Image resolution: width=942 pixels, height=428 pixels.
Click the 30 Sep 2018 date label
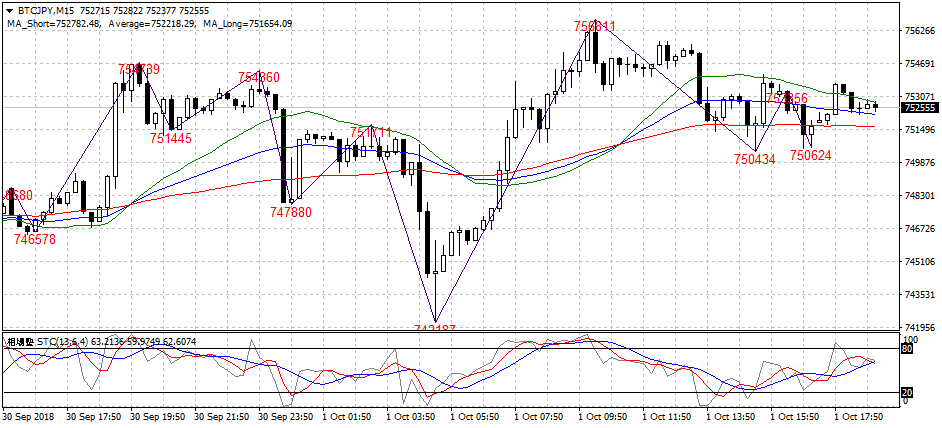29,416
